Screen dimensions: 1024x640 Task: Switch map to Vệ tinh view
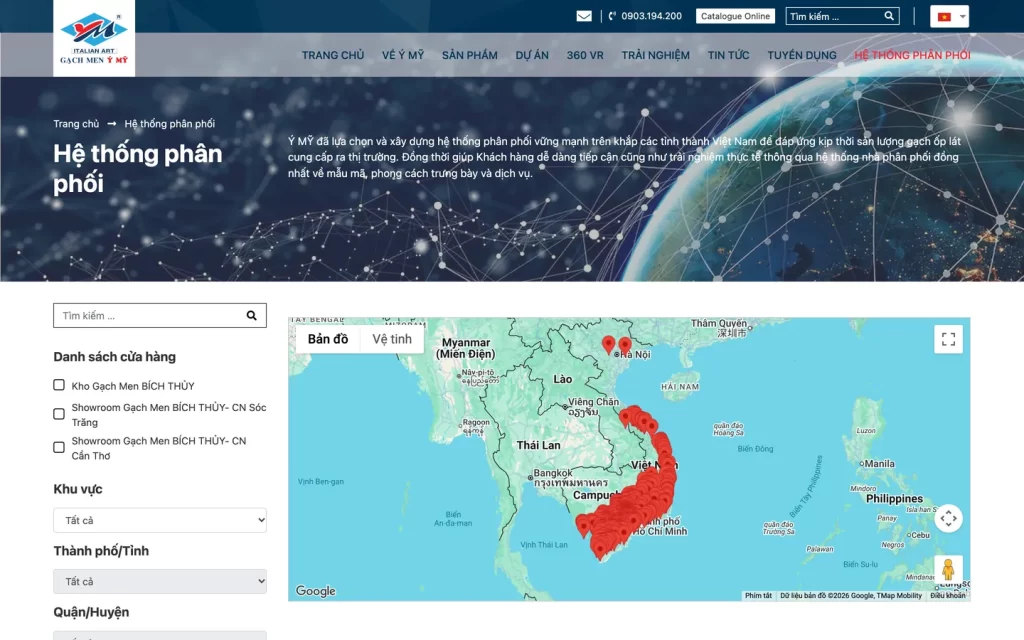(x=392, y=339)
